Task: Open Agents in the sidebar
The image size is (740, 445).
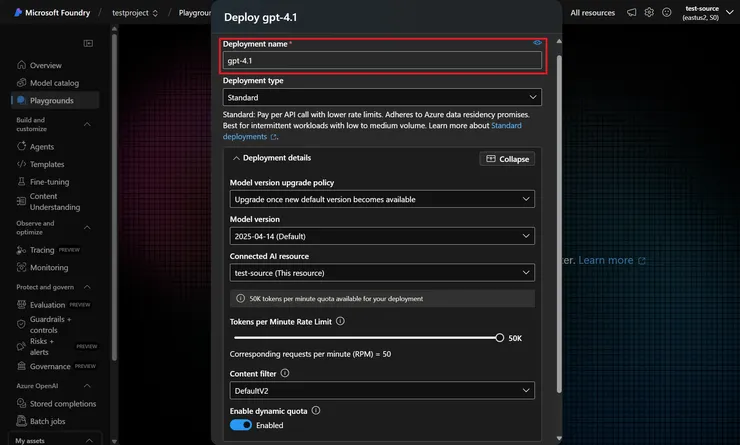Action: [42, 147]
